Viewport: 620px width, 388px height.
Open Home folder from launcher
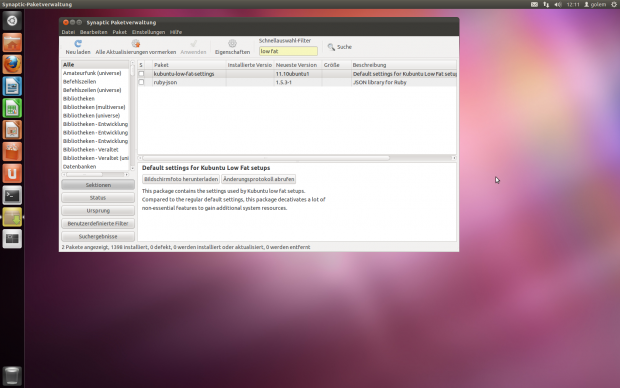click(x=12, y=43)
